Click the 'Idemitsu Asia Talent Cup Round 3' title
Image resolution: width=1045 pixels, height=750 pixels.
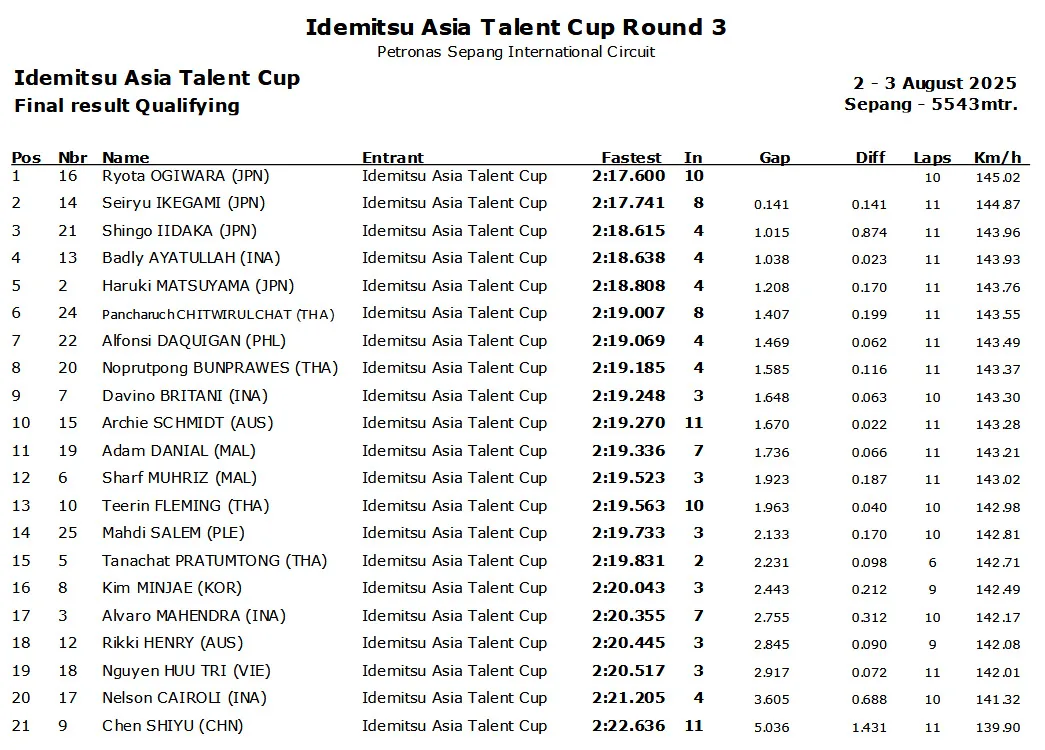[x=516, y=27]
